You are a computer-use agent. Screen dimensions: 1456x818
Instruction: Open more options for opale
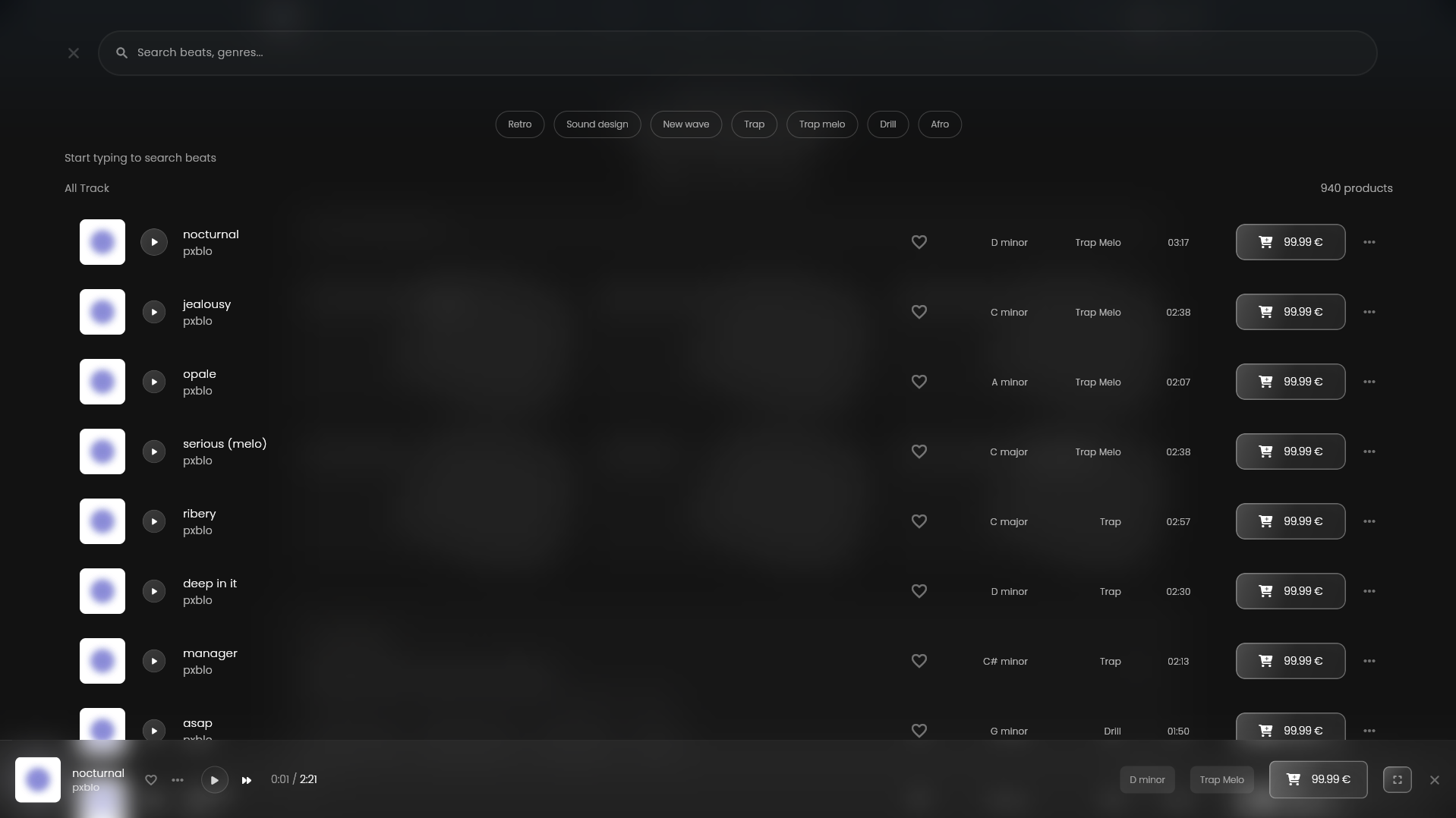[1369, 382]
